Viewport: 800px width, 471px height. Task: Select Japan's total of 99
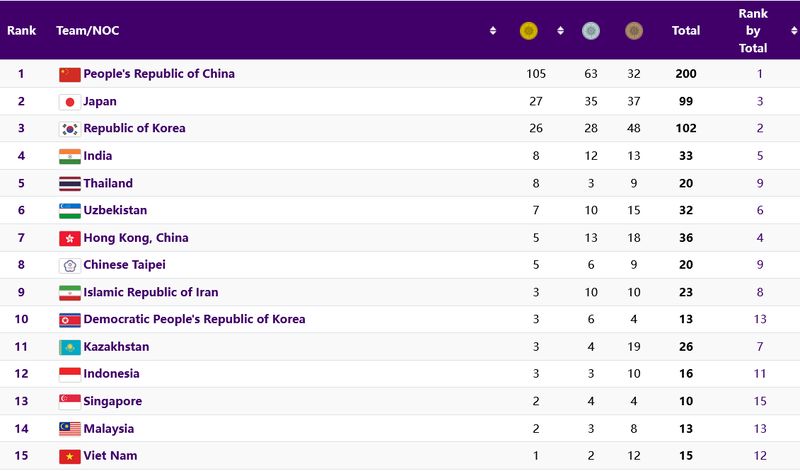pos(686,101)
